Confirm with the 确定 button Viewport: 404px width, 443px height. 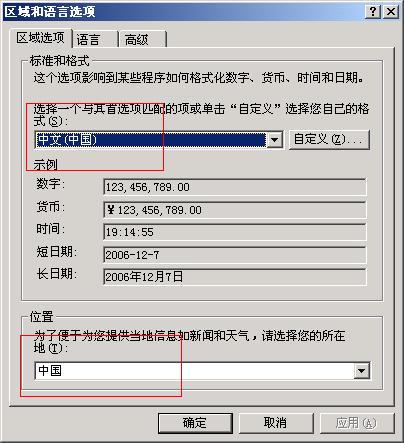(195, 423)
